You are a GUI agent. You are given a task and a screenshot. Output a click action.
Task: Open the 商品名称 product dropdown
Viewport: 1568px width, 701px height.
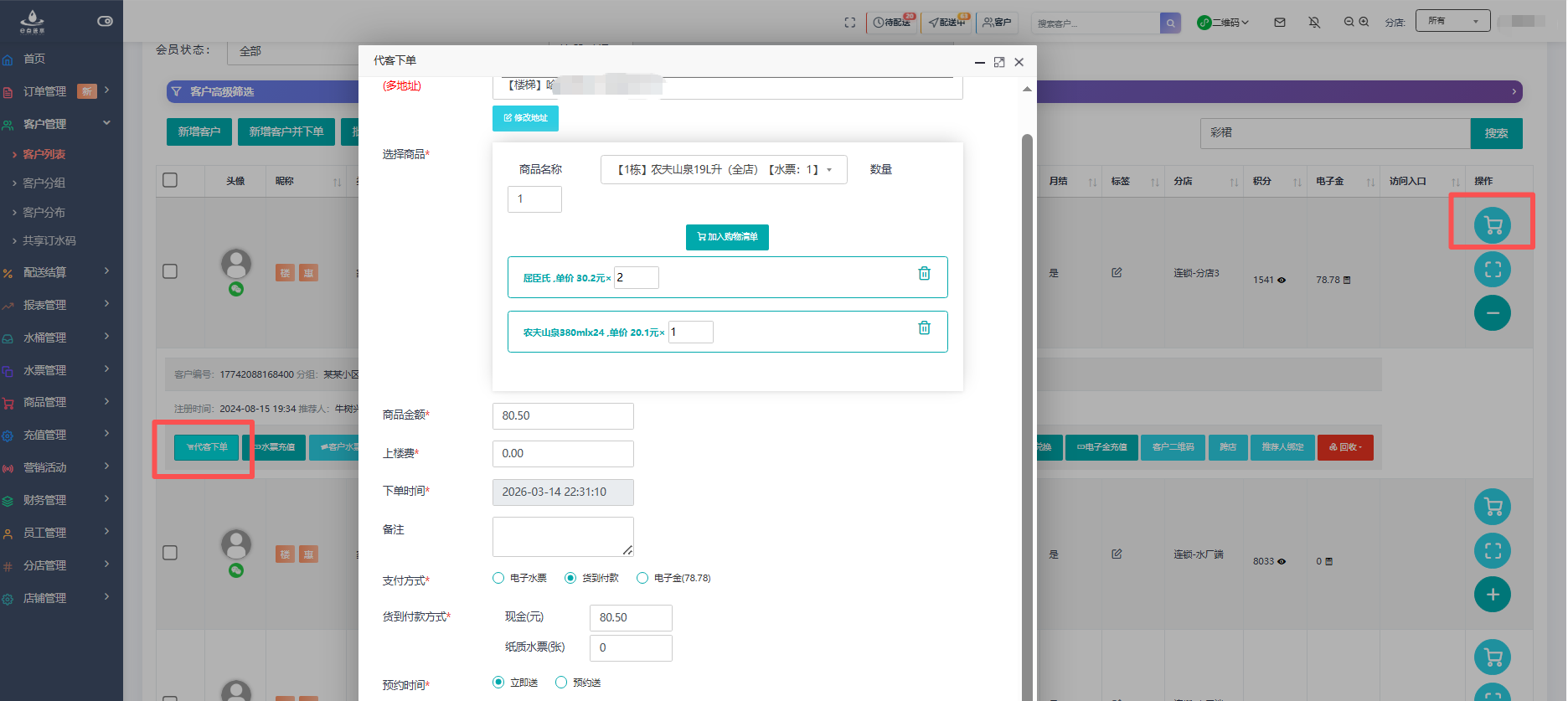tap(723, 170)
